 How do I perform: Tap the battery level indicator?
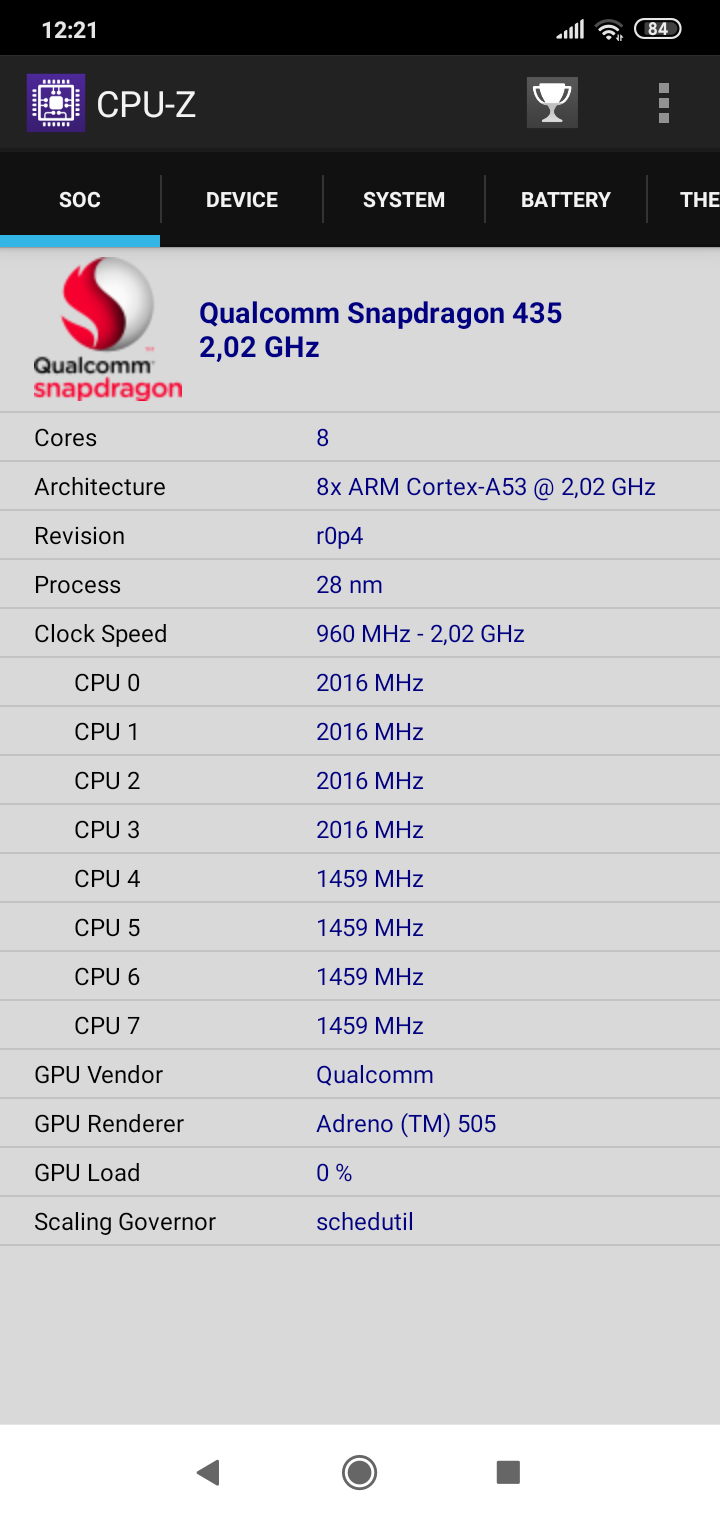[657, 30]
